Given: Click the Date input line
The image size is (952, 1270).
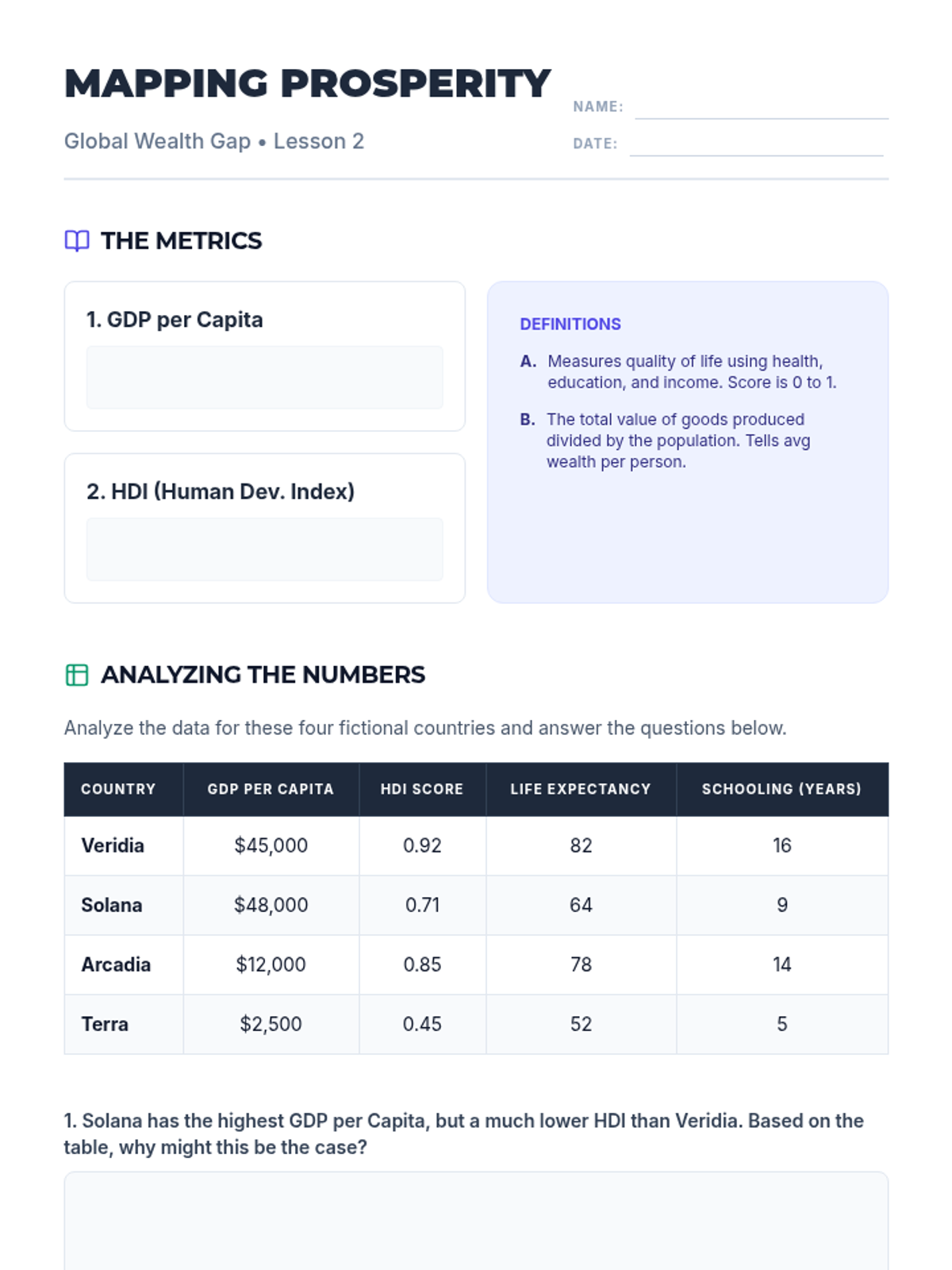Looking at the screenshot, I should 756,144.
